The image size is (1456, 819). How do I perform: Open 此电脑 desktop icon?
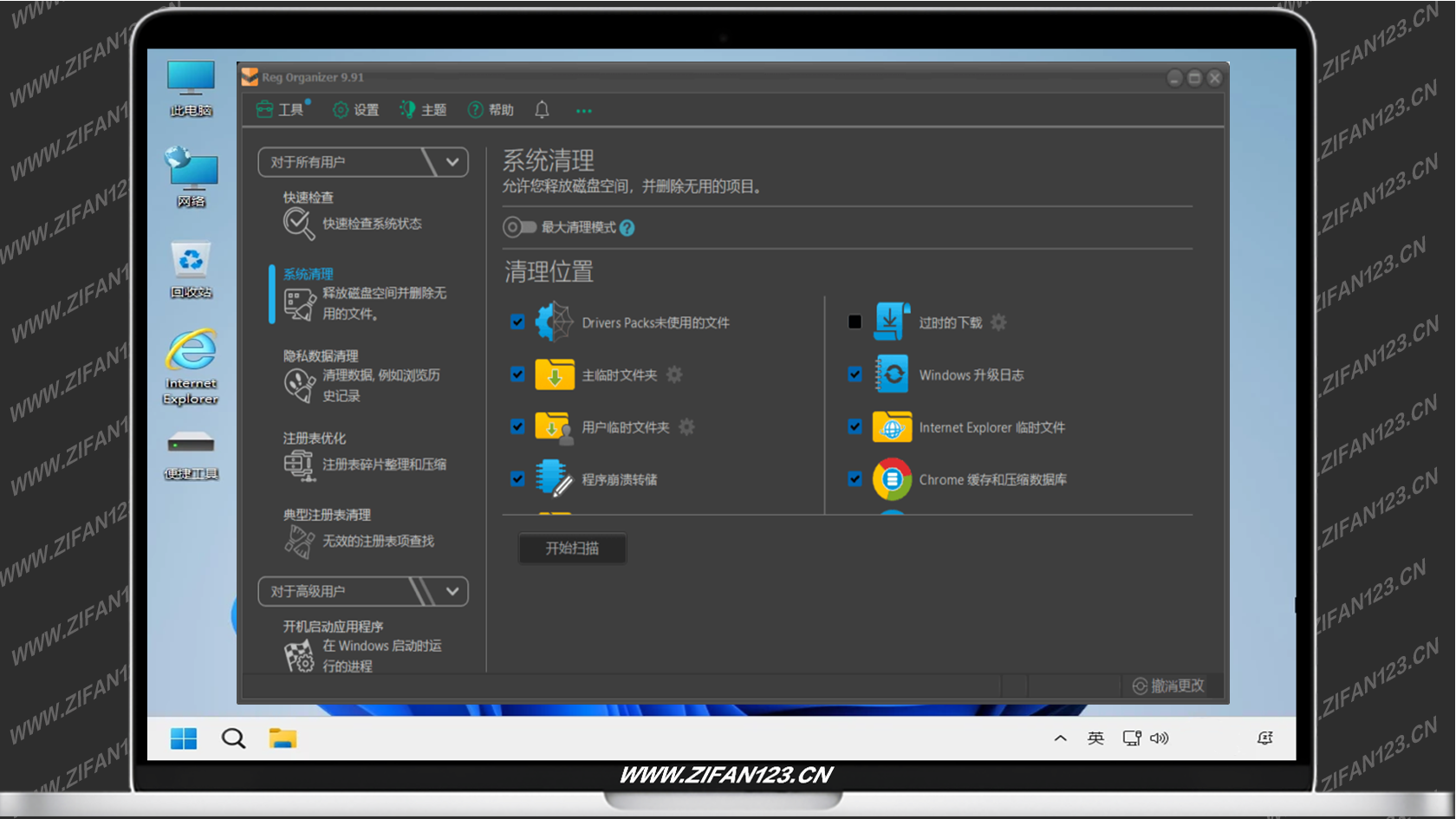pyautogui.click(x=191, y=88)
